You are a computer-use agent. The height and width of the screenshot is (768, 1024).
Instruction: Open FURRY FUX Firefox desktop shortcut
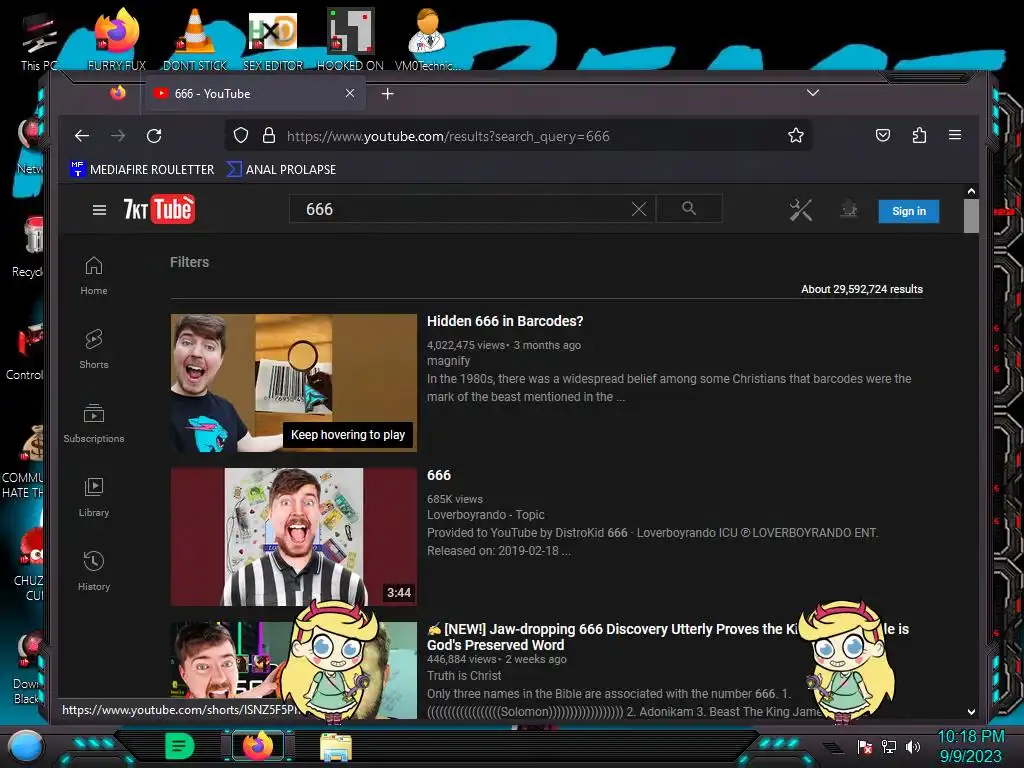(x=117, y=39)
